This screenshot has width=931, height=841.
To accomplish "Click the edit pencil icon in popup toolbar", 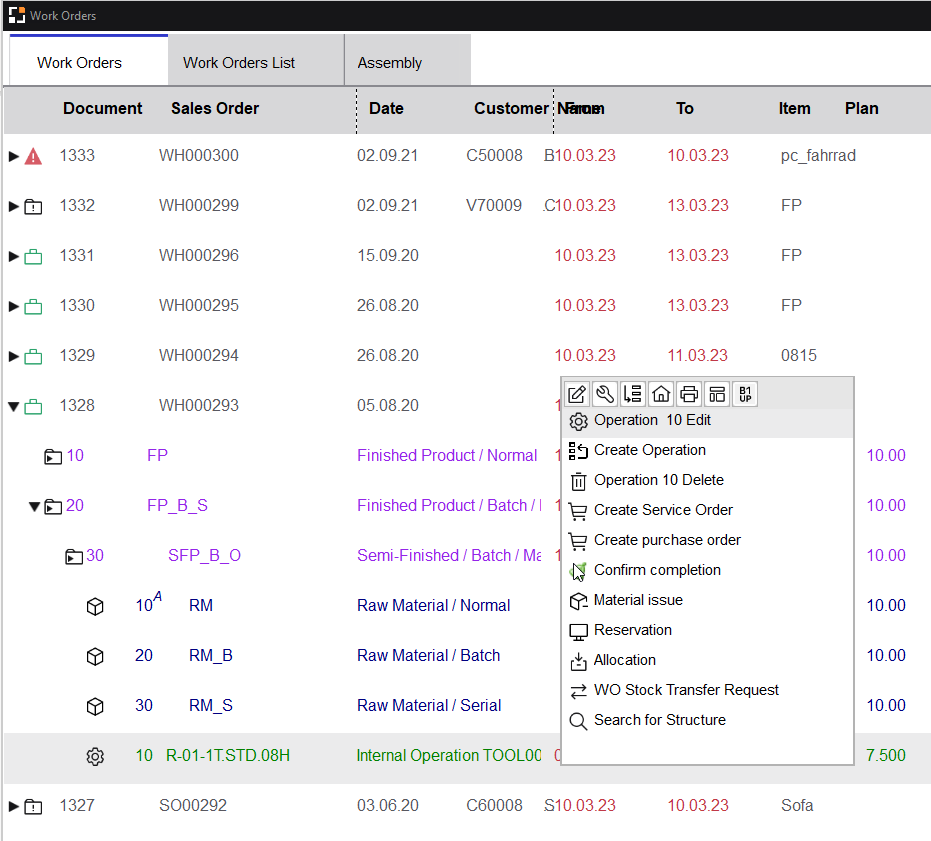I will tap(577, 394).
